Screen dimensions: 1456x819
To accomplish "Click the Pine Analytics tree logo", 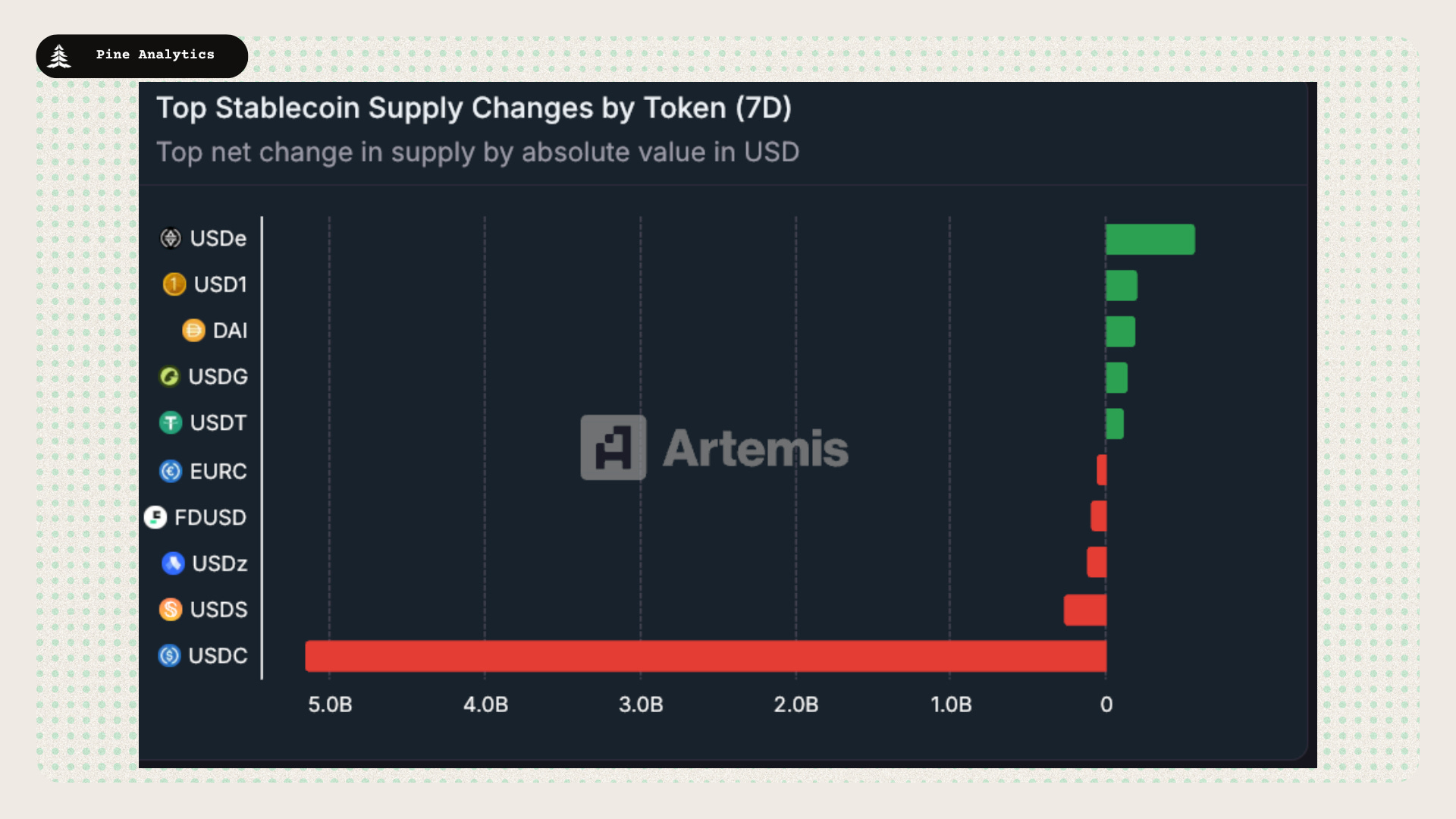I will [x=59, y=56].
